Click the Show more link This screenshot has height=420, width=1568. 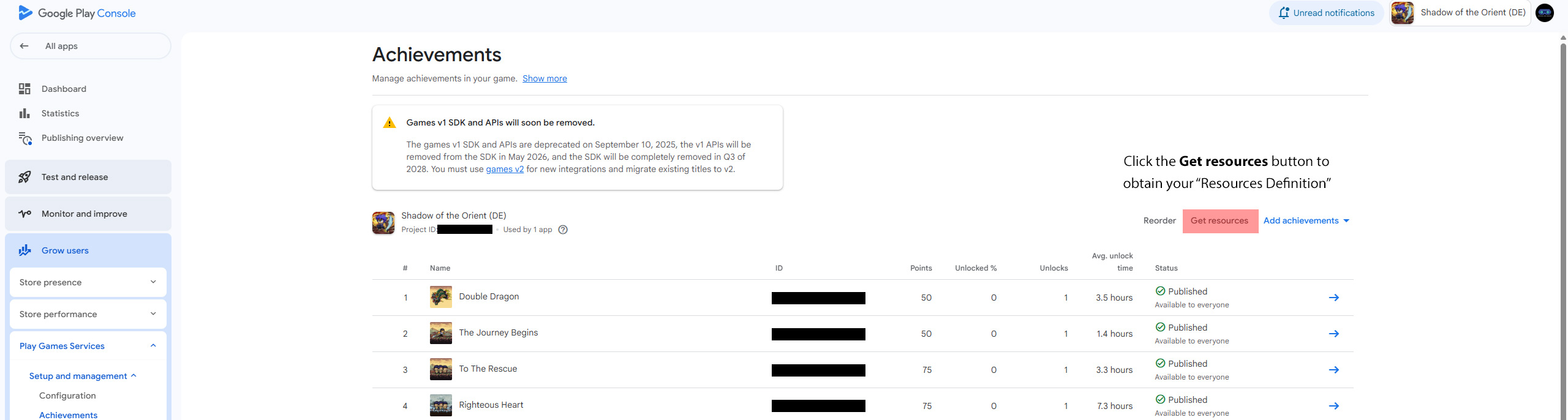[545, 78]
